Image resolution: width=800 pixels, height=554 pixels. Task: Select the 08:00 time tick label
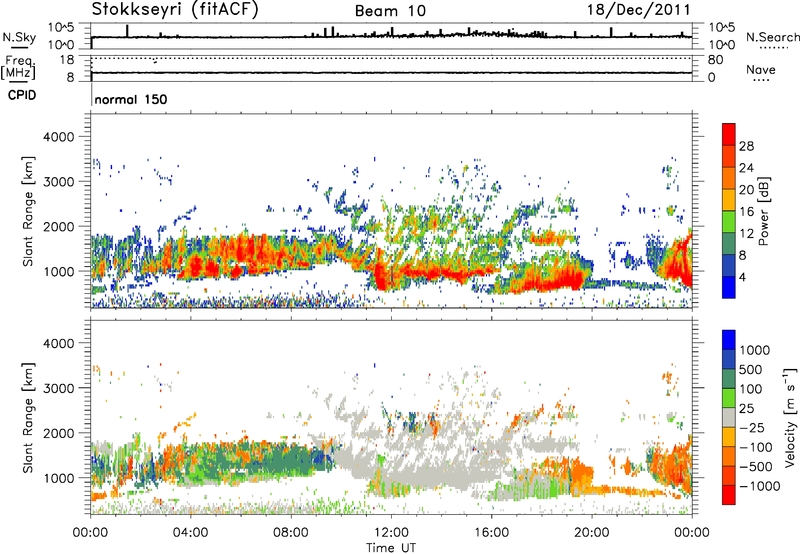(291, 533)
